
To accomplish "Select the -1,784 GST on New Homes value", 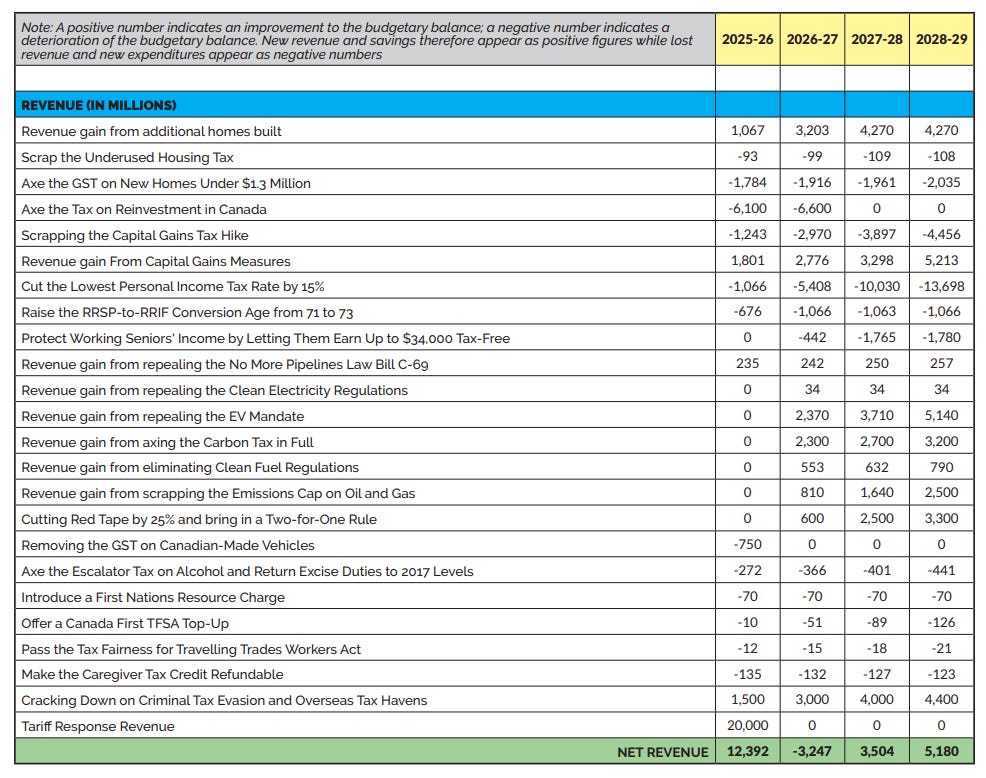I will [x=747, y=182].
